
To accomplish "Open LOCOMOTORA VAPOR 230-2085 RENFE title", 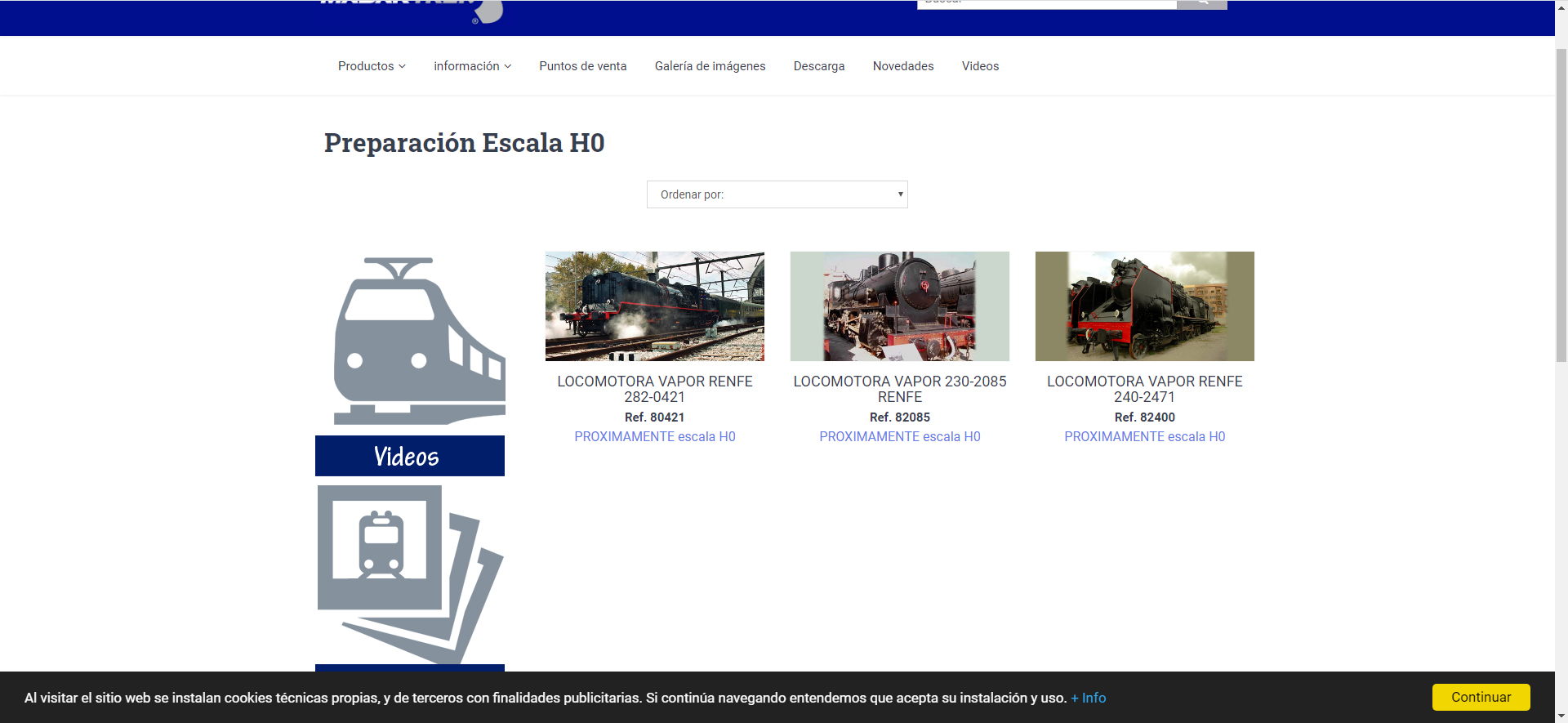I will (900, 389).
